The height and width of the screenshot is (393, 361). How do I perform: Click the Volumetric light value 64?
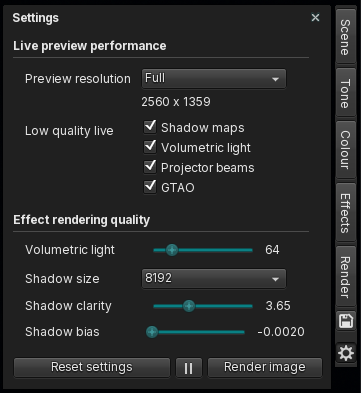[x=272, y=250]
